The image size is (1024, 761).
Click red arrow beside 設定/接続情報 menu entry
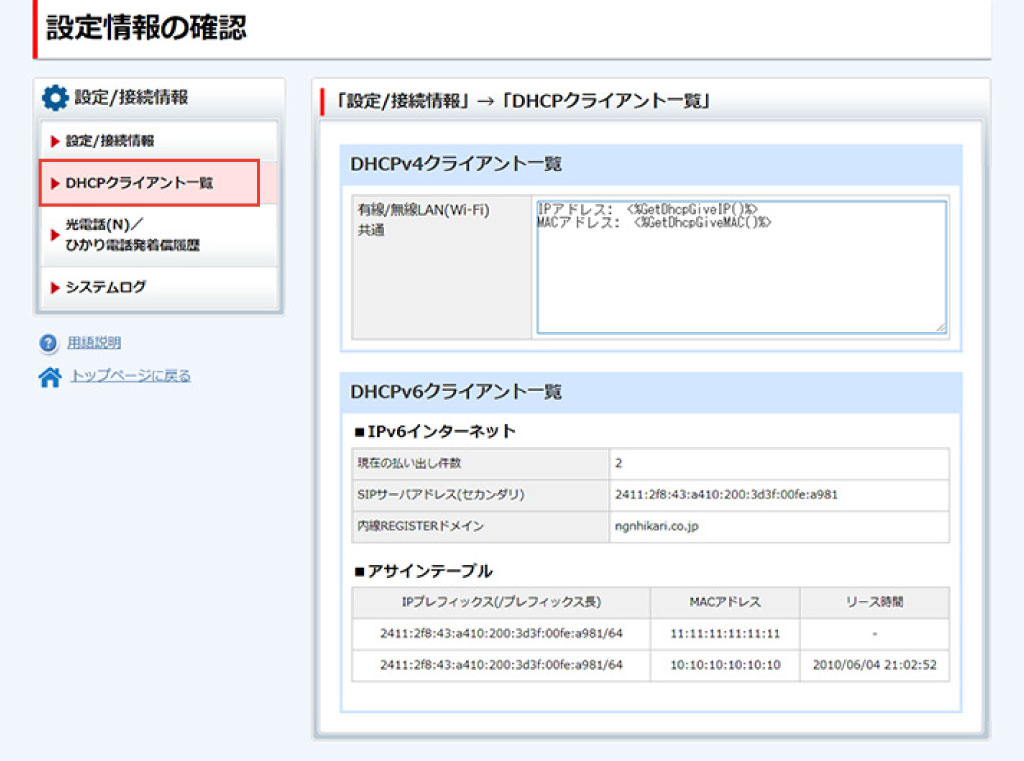(55, 142)
